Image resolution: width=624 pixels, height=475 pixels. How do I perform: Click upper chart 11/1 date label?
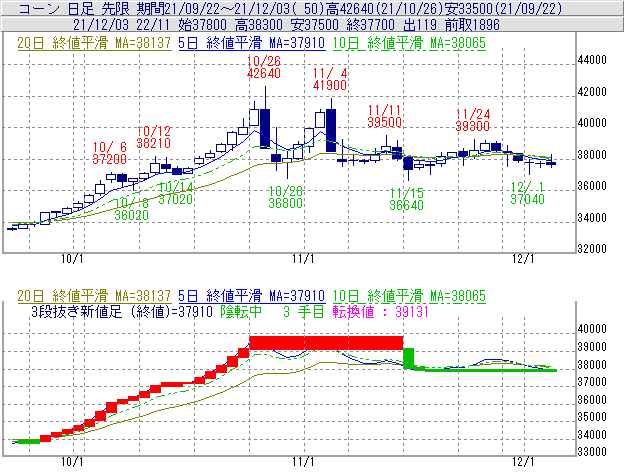(303, 259)
